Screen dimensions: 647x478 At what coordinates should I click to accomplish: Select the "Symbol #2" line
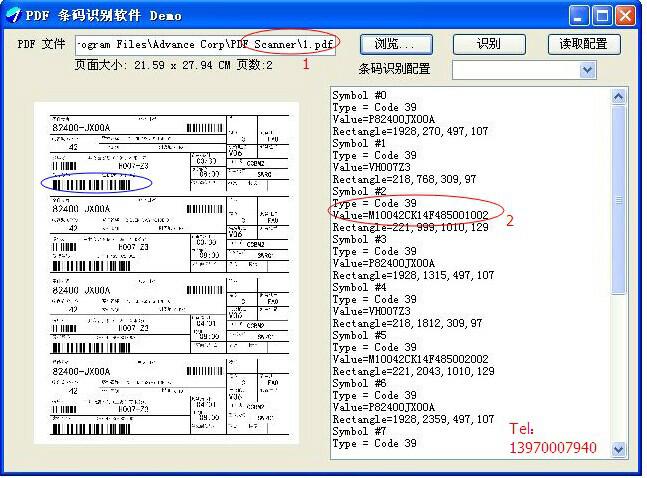(x=359, y=191)
